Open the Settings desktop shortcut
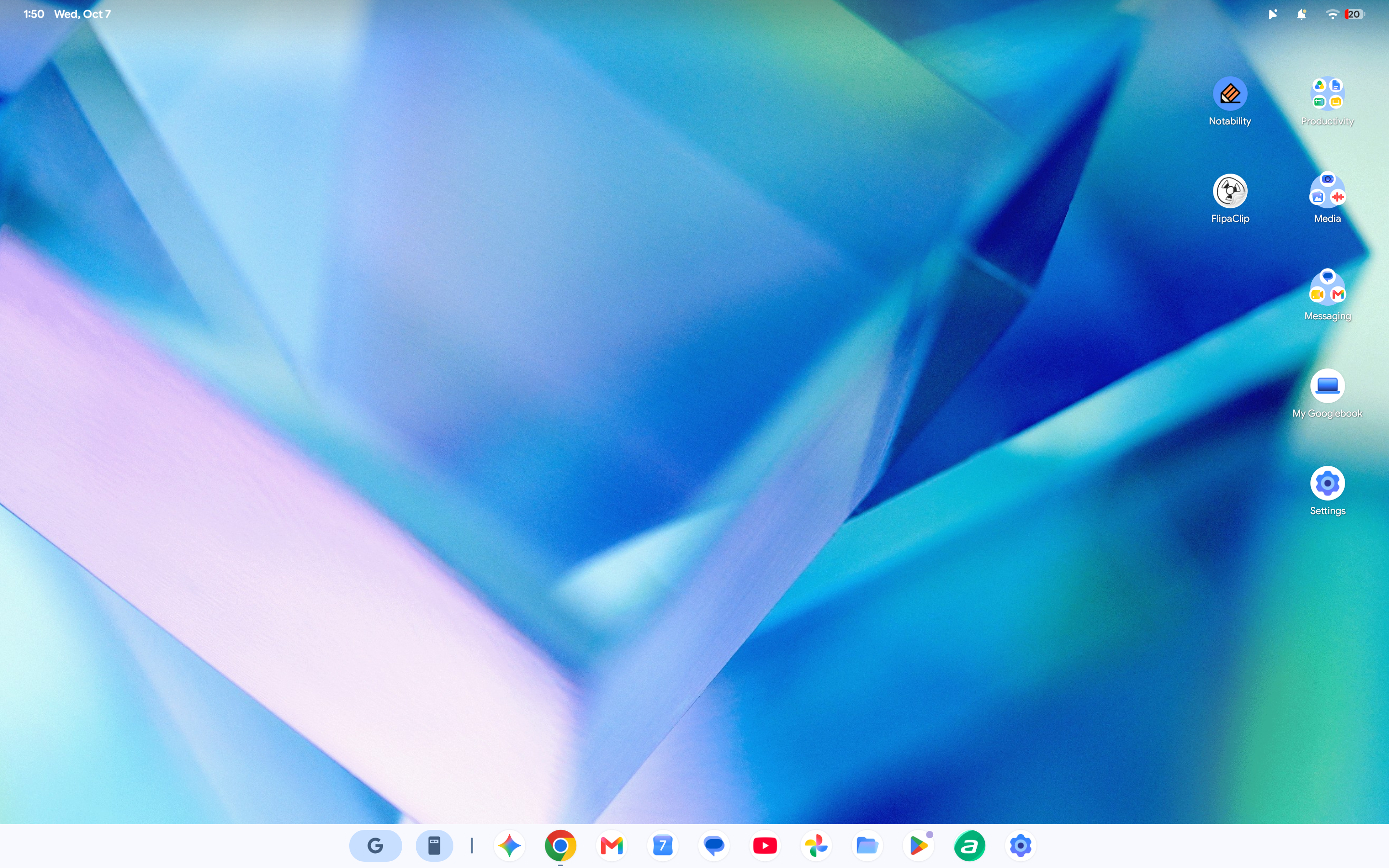 1327,483
